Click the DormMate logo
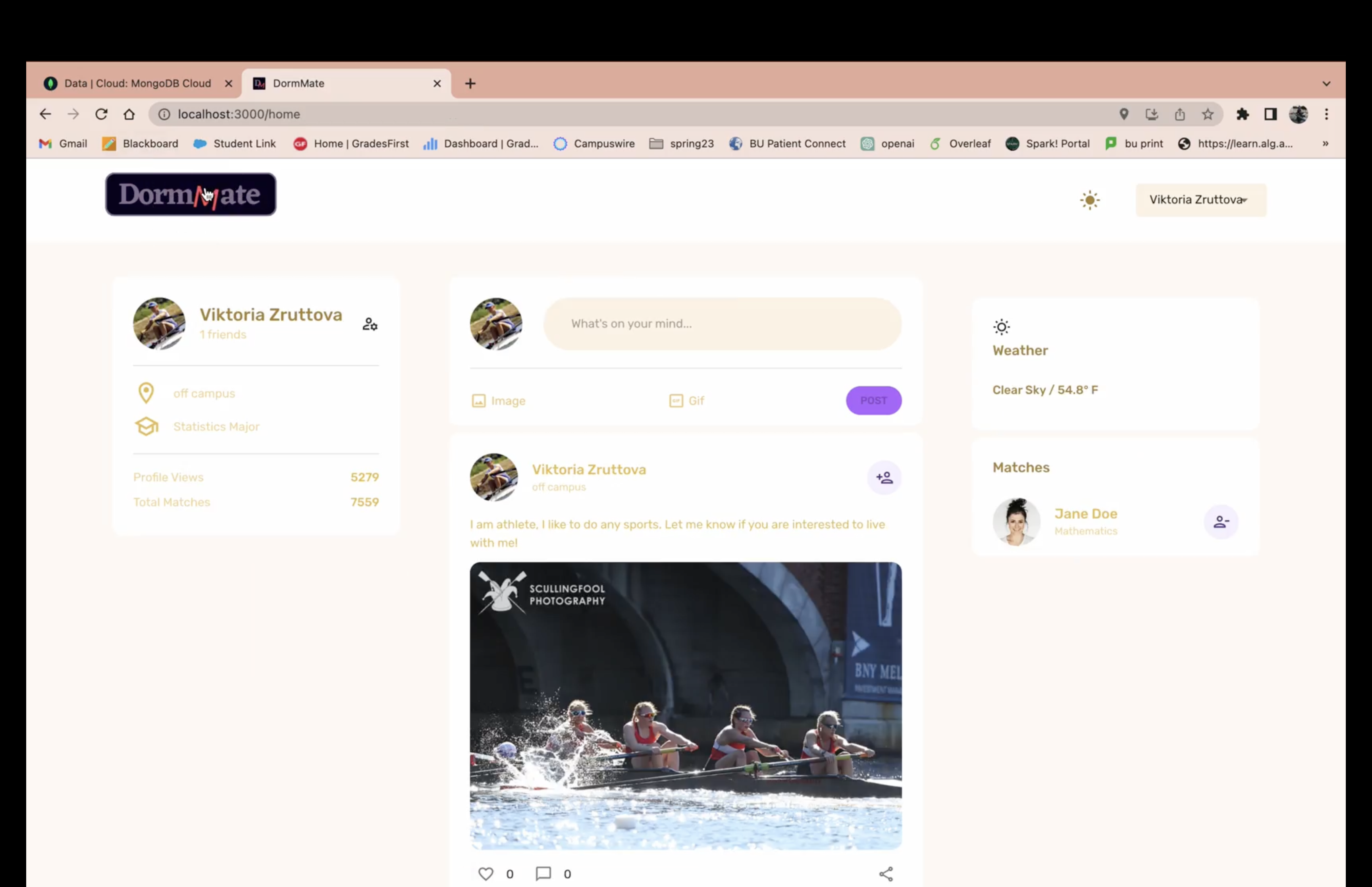 (191, 195)
